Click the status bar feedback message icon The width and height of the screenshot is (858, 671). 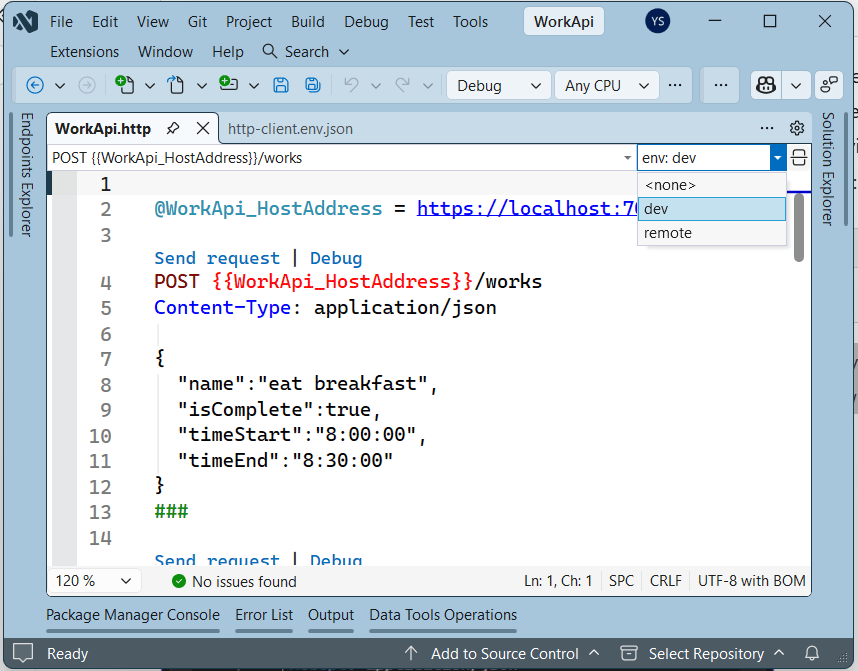23,653
